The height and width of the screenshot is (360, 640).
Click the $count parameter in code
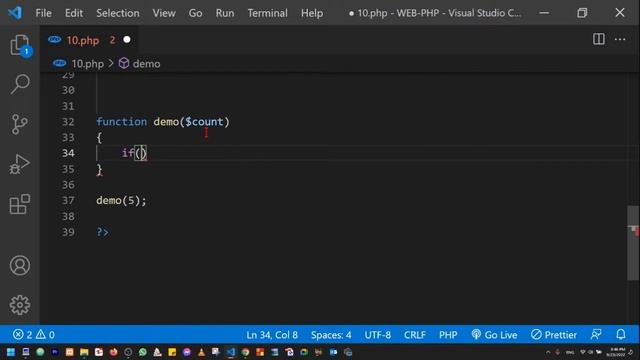click(204, 122)
